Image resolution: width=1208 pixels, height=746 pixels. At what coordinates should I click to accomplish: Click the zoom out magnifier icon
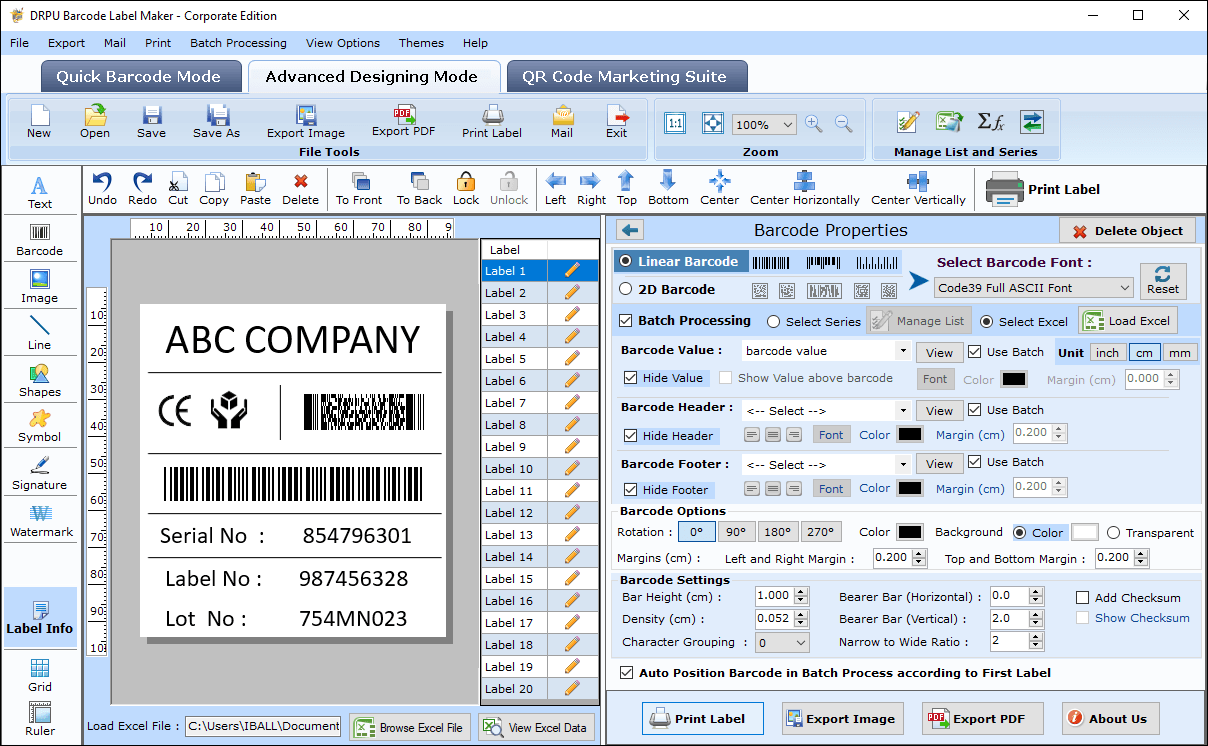point(844,124)
